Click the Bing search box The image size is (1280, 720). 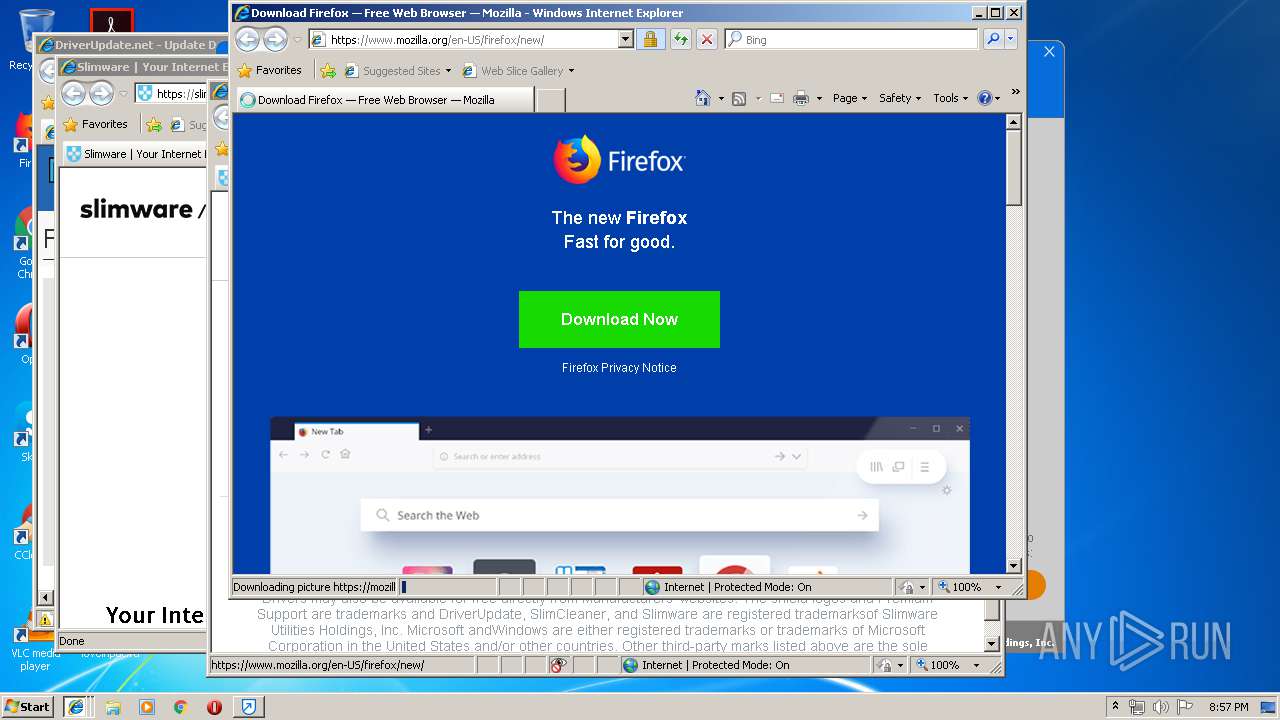click(851, 40)
